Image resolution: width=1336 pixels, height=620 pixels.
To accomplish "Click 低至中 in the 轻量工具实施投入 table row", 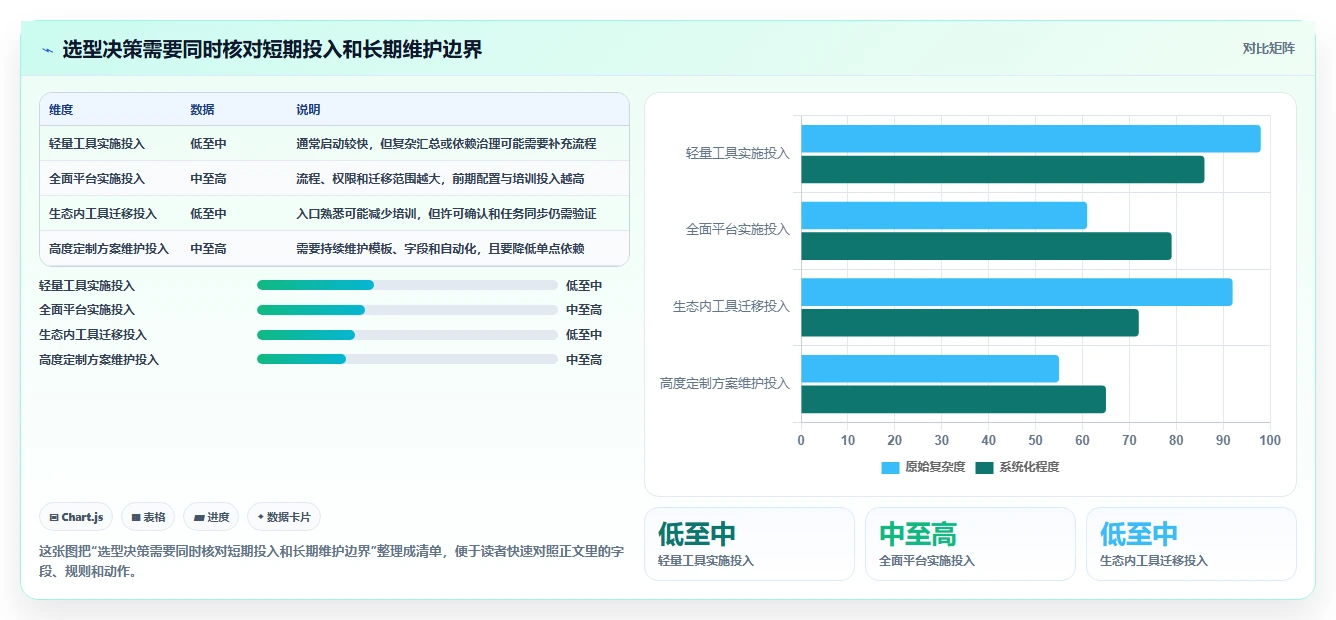I will point(208,144).
